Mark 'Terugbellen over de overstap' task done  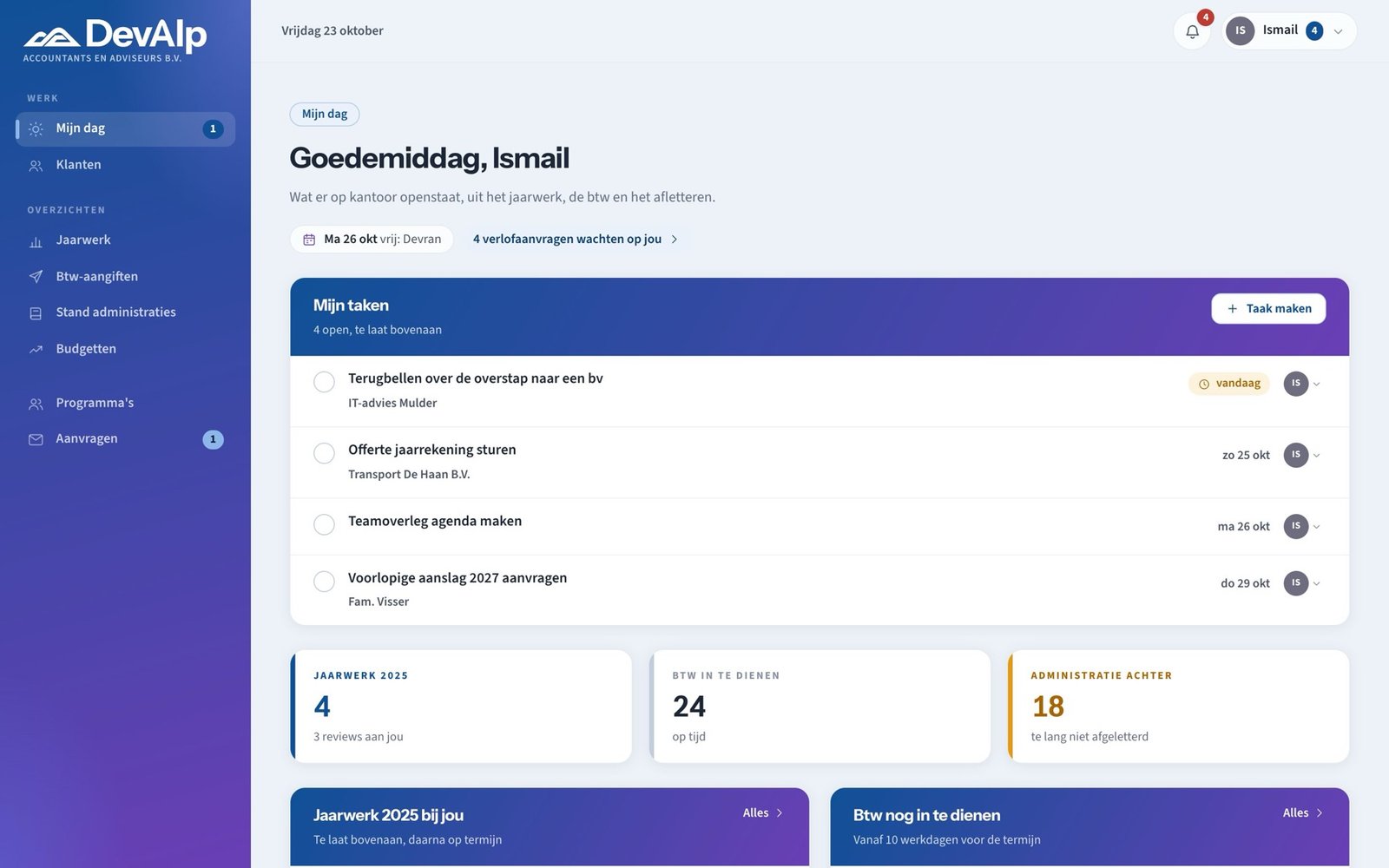[x=324, y=382]
